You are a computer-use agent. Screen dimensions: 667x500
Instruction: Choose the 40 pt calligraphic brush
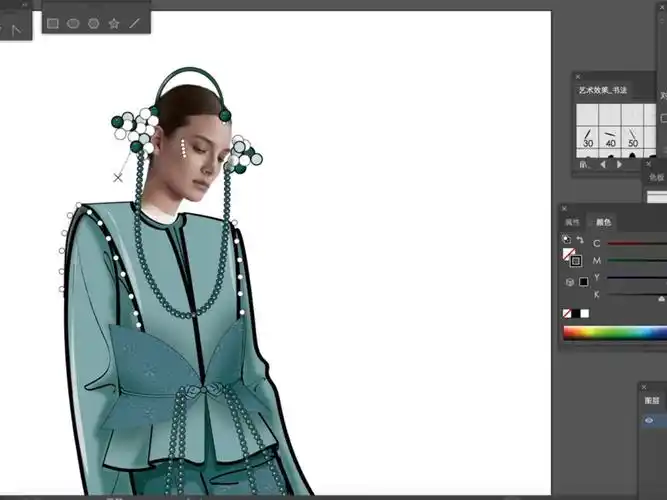tap(610, 137)
